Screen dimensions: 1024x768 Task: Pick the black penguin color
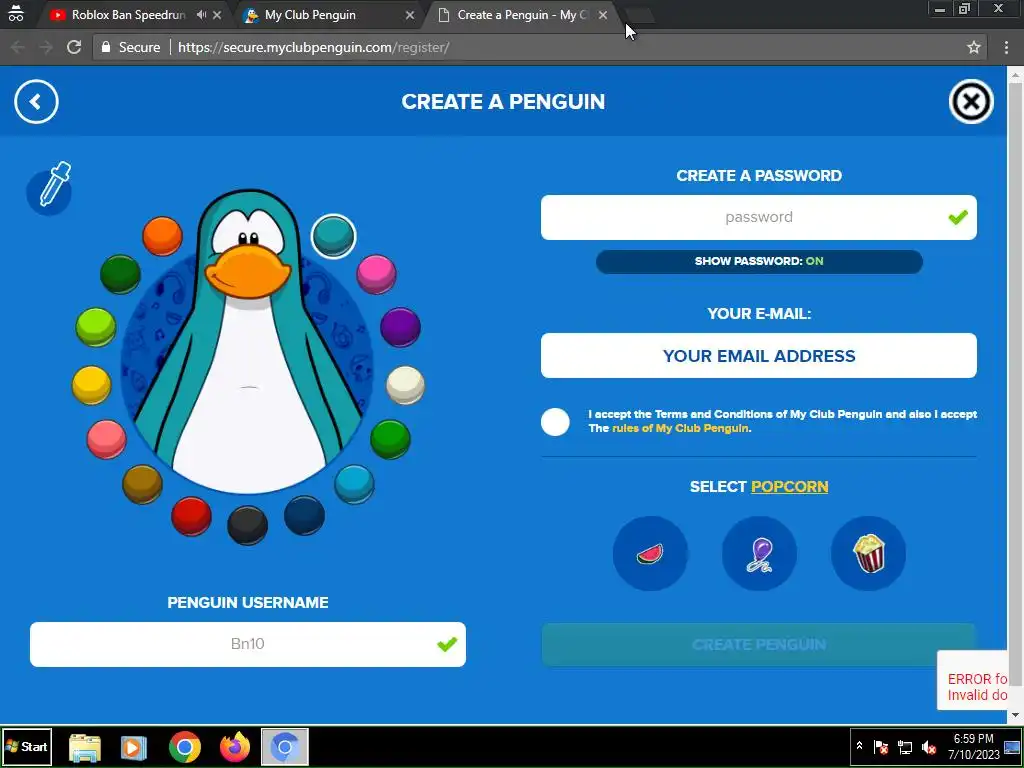click(x=248, y=525)
